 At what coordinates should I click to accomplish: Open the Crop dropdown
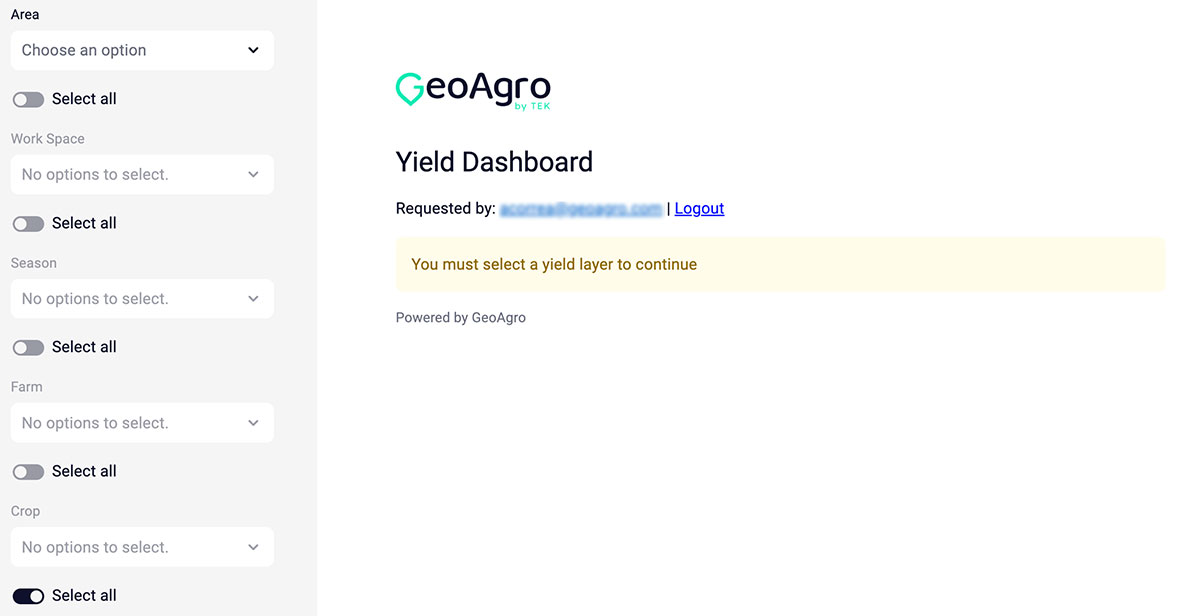[x=142, y=547]
